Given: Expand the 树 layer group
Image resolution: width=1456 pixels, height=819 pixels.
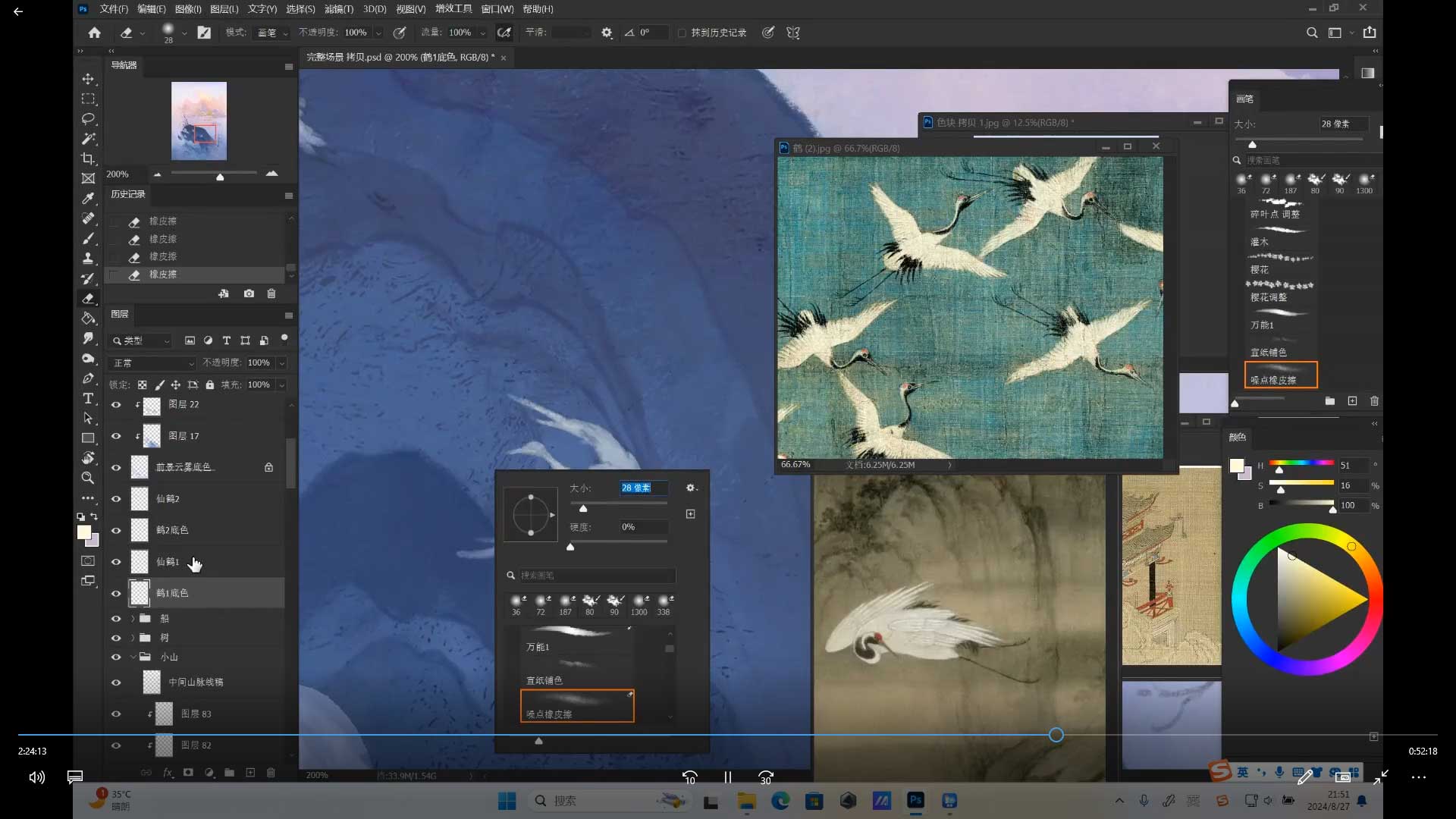Looking at the screenshot, I should click(133, 638).
